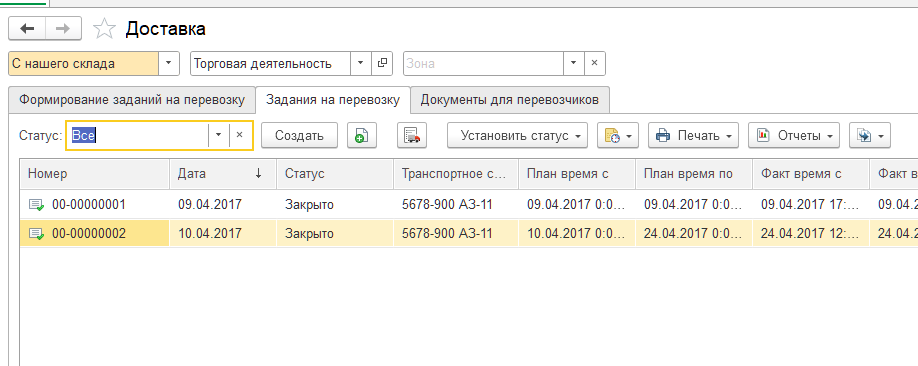
Task: Add Доставка to favorites with the star
Action: coord(105,29)
